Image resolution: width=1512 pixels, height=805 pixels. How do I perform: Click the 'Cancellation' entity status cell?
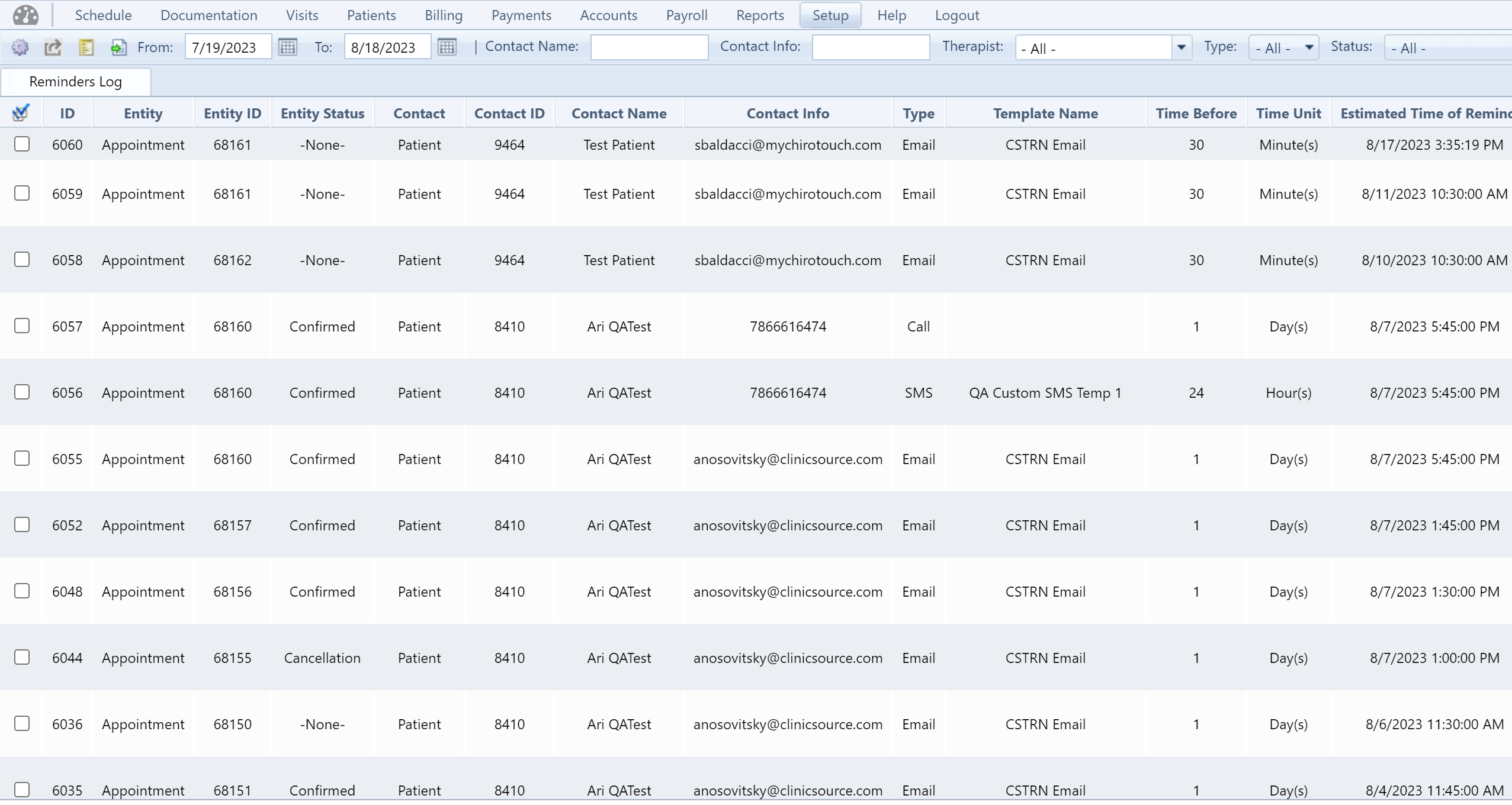322,658
